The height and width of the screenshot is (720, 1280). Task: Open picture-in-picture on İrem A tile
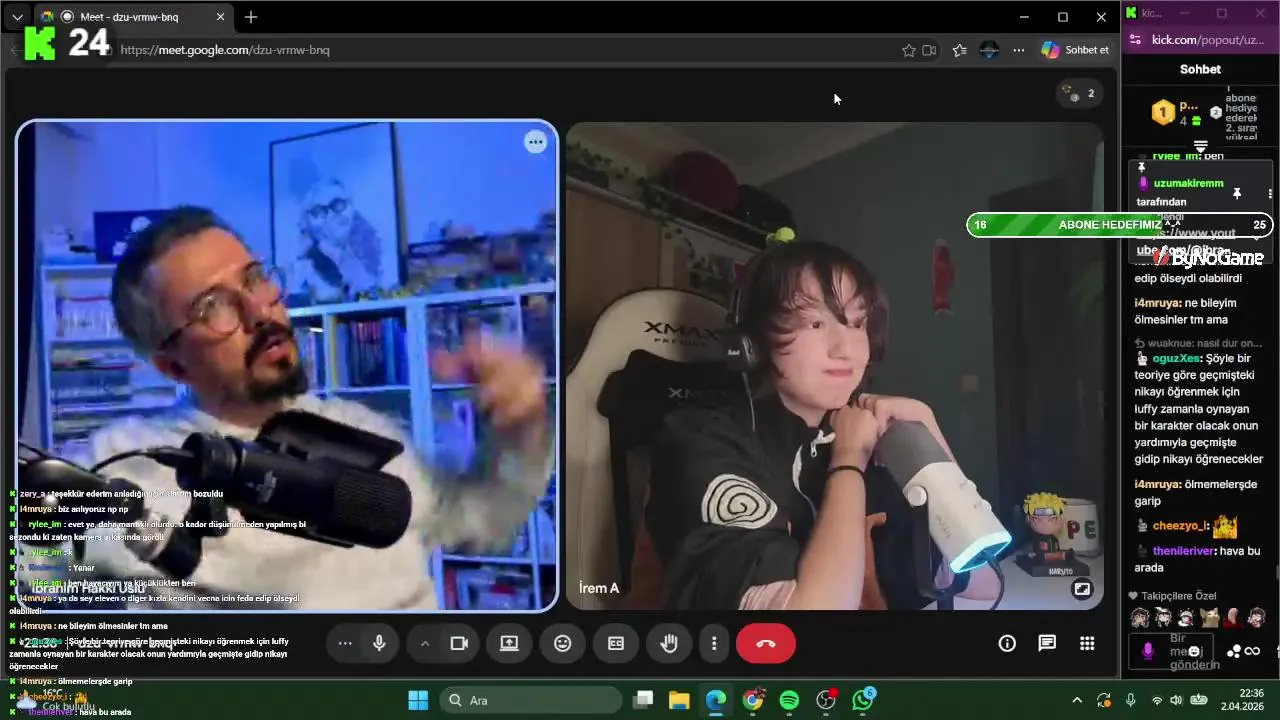(x=1082, y=589)
